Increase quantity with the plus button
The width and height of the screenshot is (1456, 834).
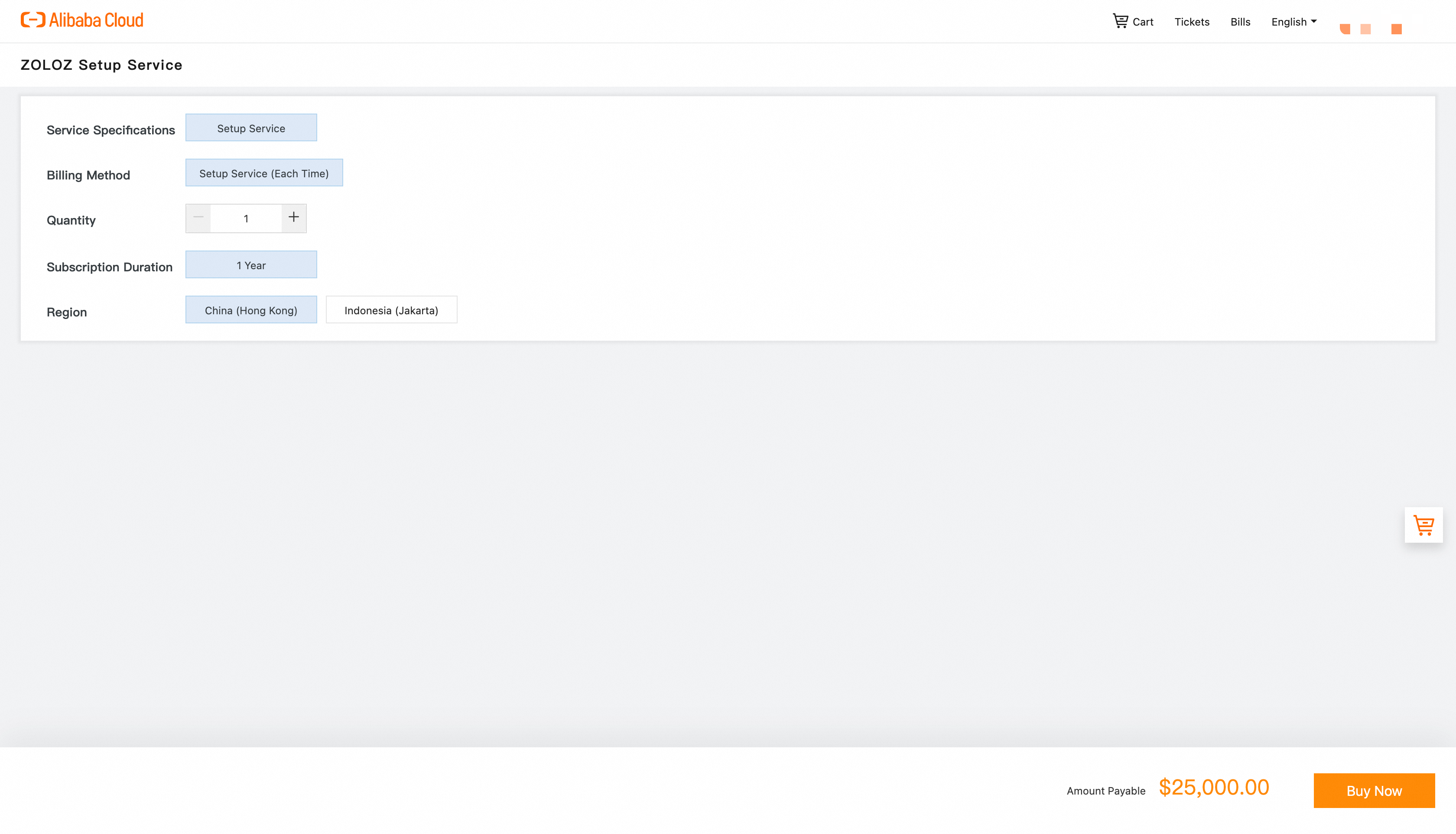294,218
